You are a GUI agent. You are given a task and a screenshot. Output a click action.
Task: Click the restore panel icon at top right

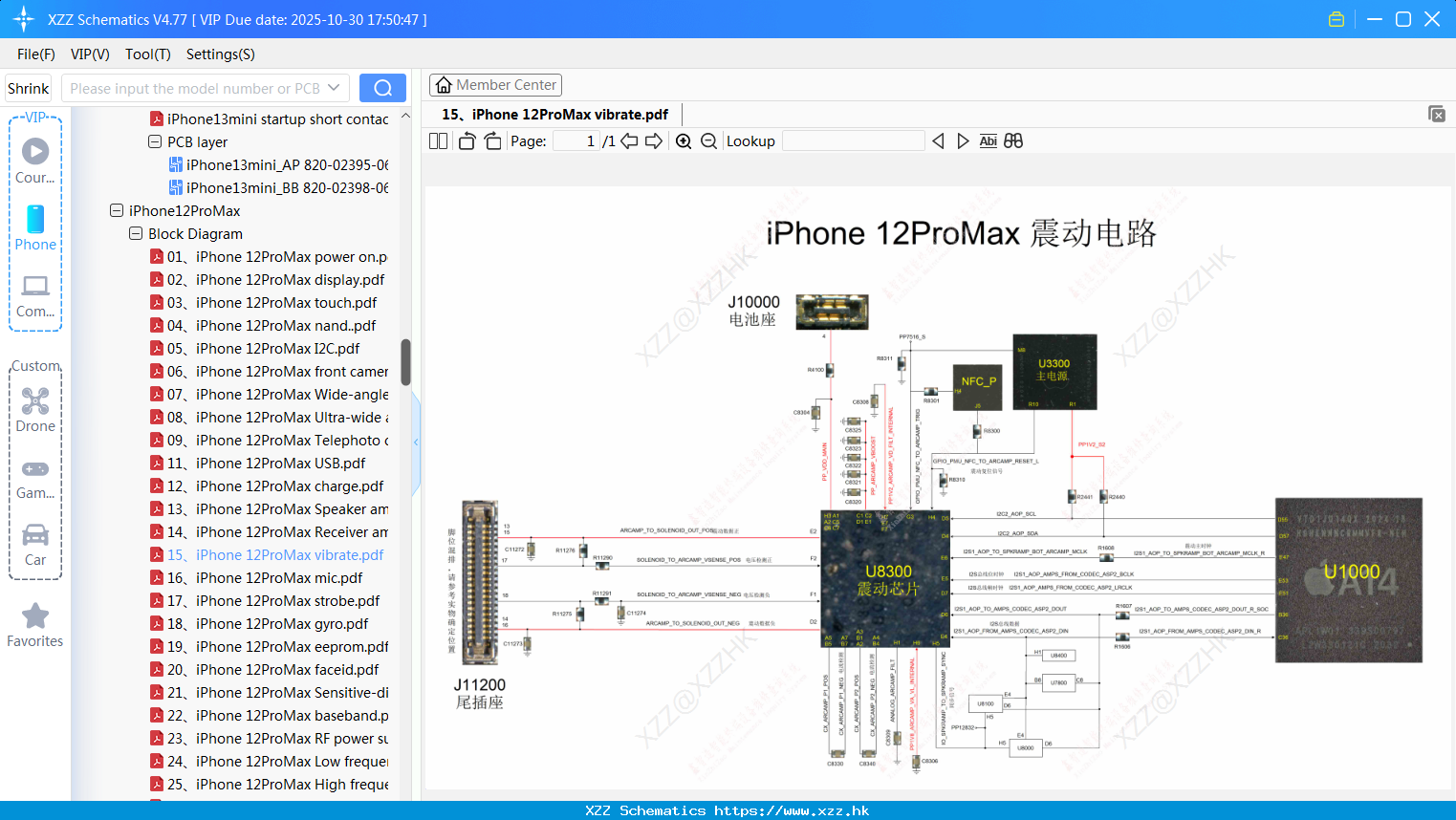pyautogui.click(x=1437, y=114)
